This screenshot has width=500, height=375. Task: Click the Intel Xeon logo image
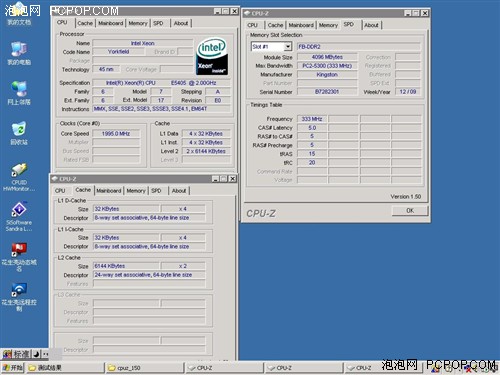tap(212, 56)
